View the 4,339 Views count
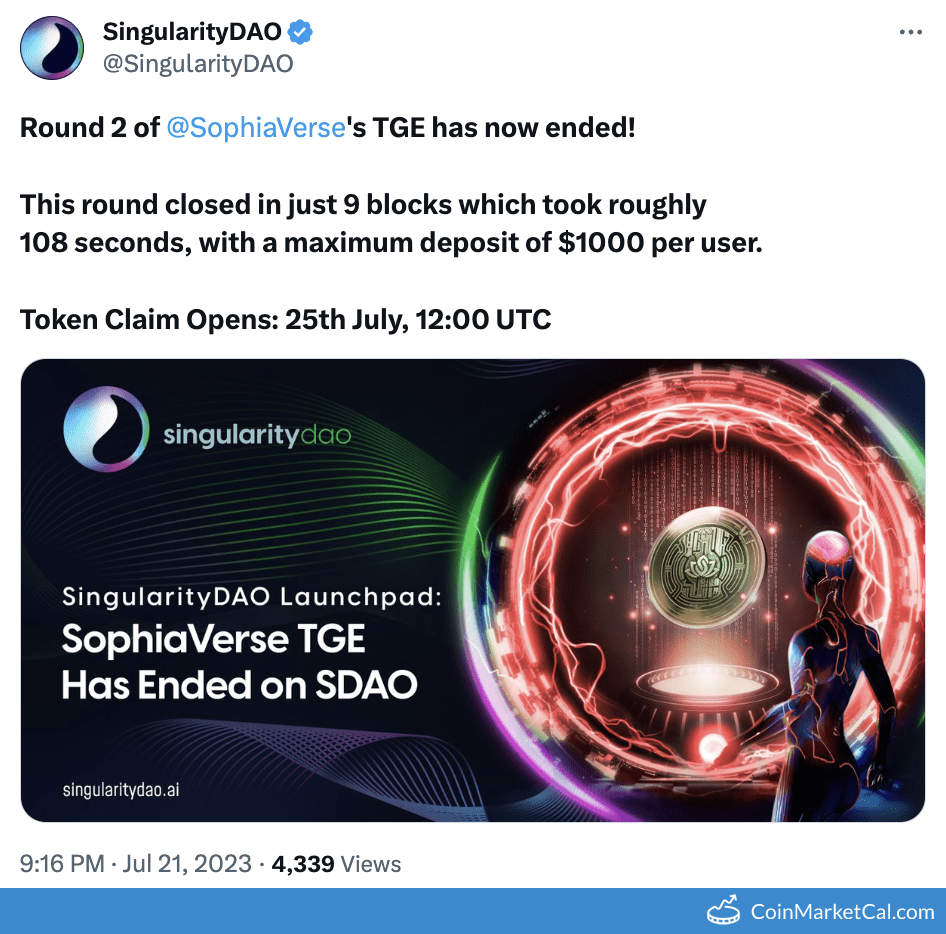 coord(336,864)
